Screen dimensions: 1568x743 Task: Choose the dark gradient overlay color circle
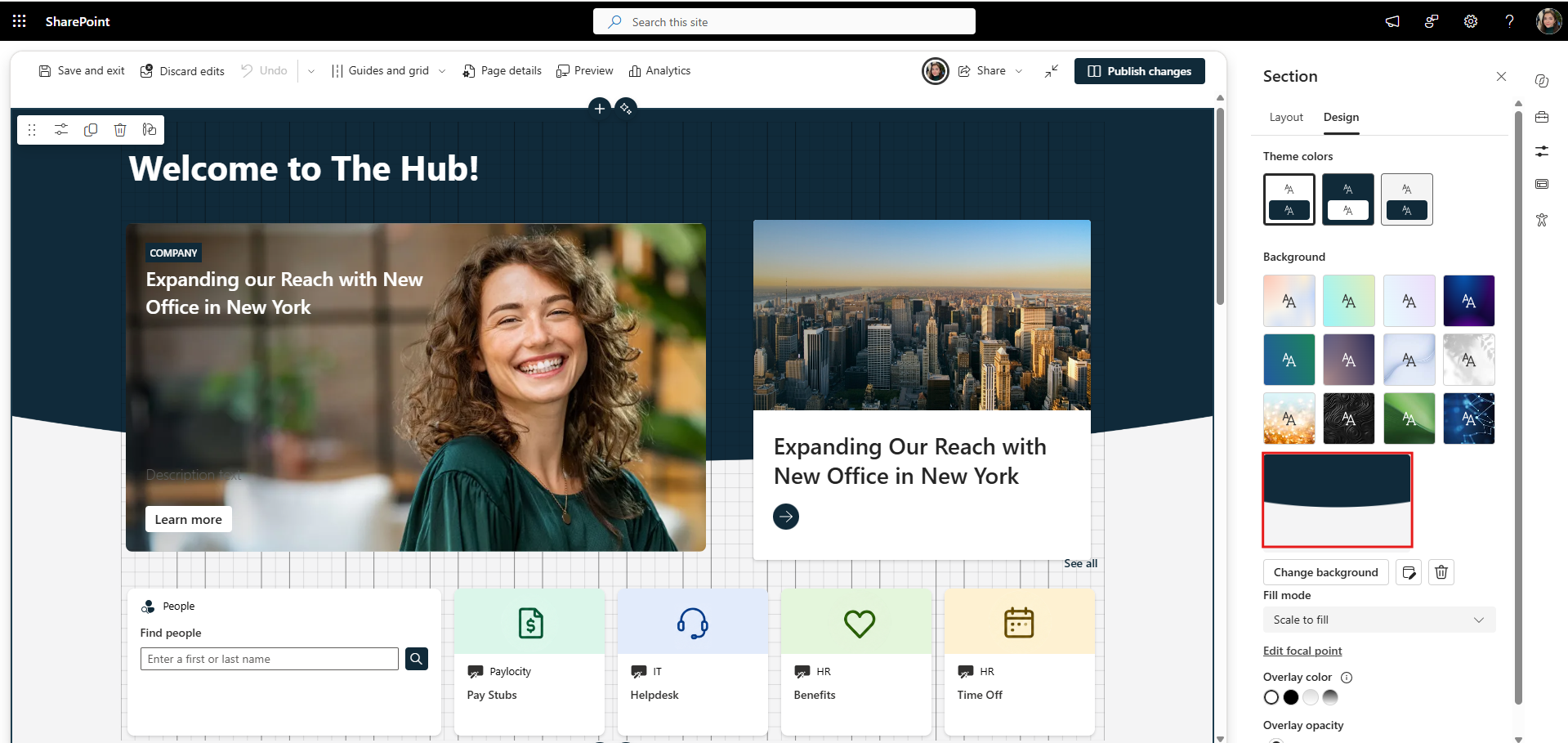click(x=1330, y=697)
